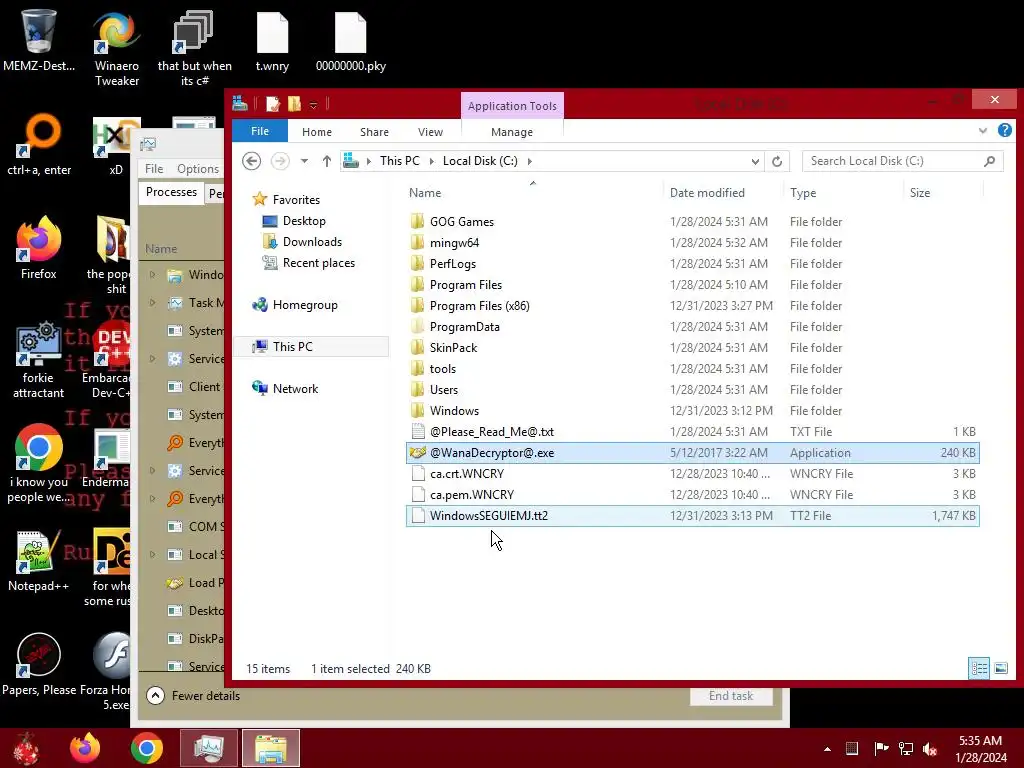The height and width of the screenshot is (768, 1024).
Task: Sort by the Name column header
Action: click(x=533, y=193)
